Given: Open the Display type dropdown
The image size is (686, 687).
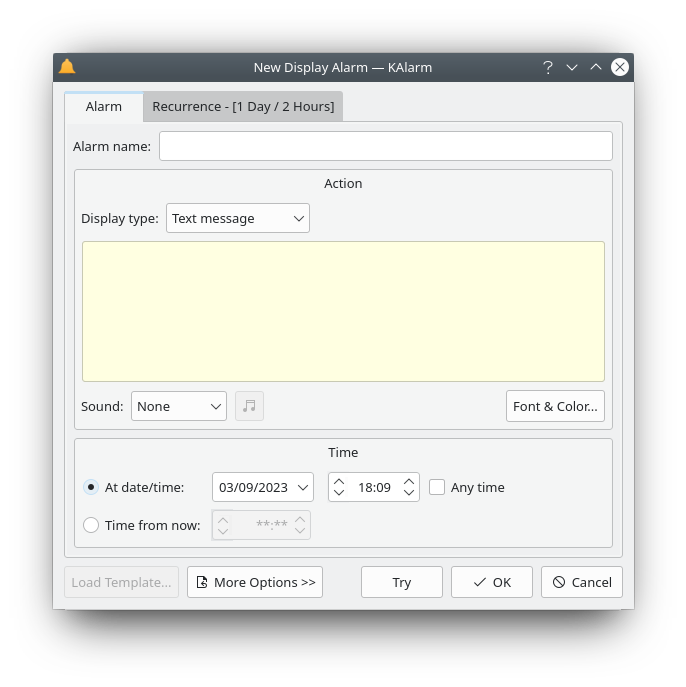Looking at the screenshot, I should 238,218.
